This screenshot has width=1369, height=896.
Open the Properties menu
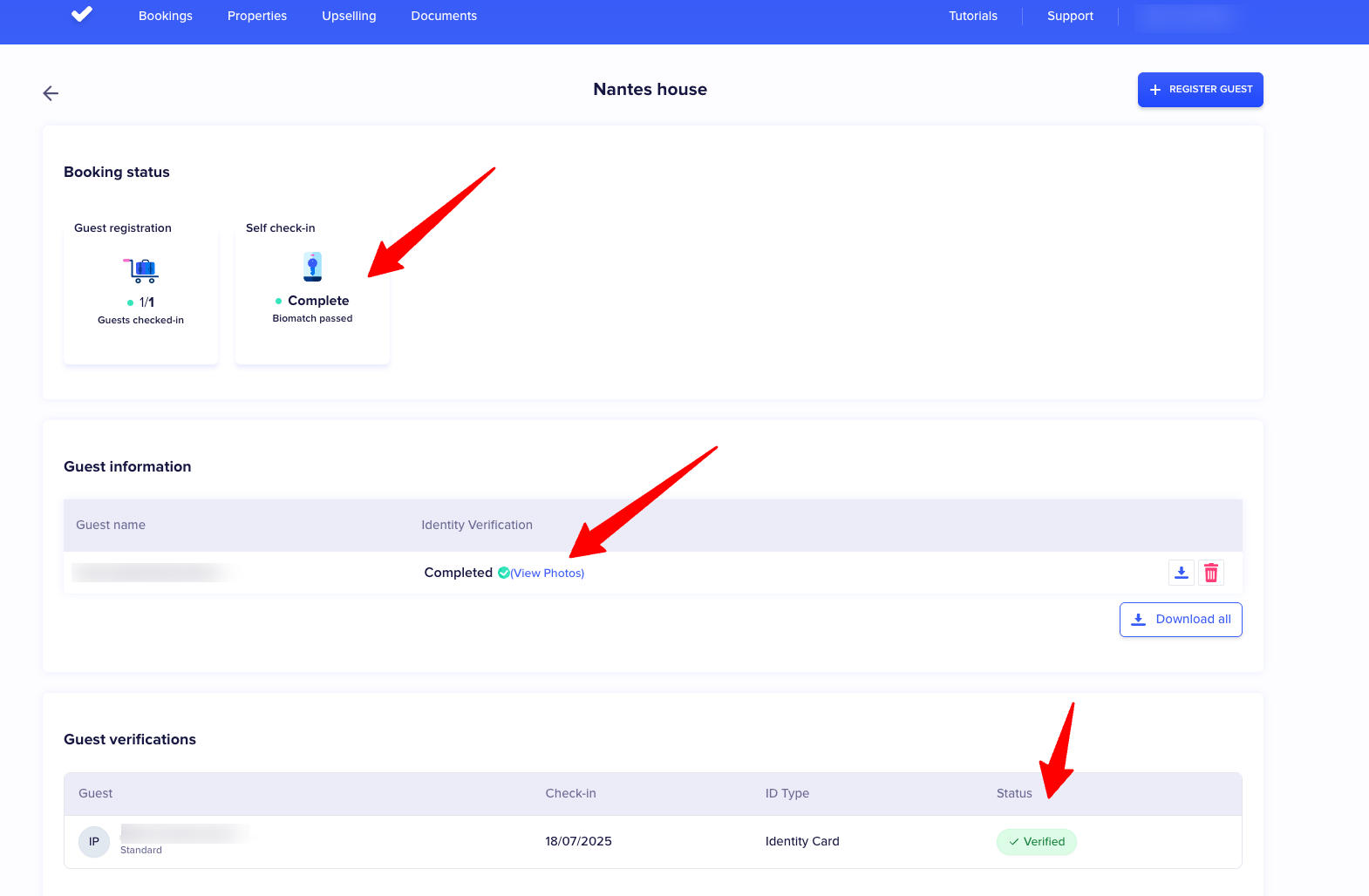[x=257, y=16]
